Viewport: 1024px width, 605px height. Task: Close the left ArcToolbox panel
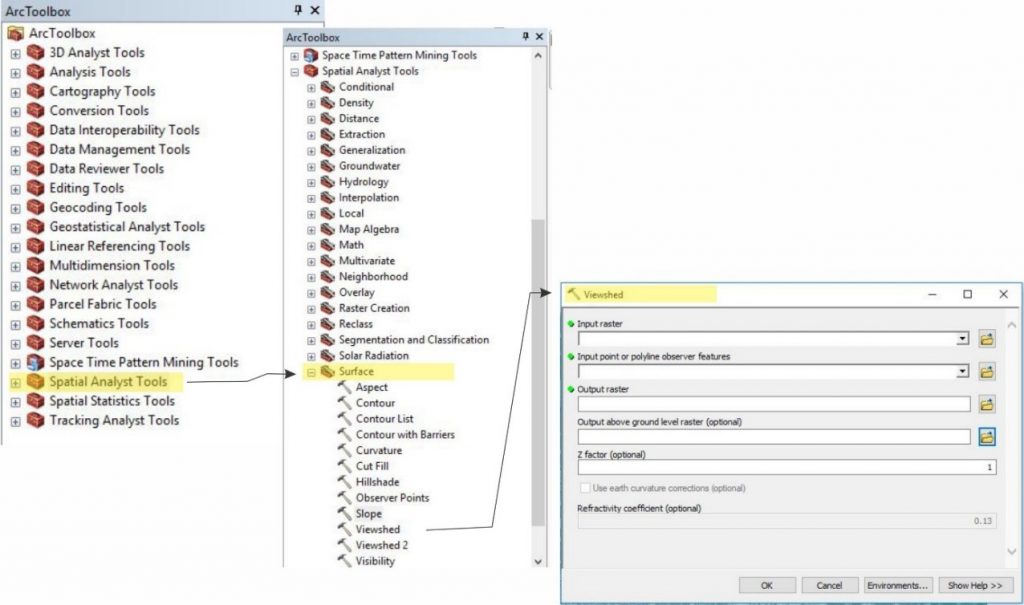[x=315, y=10]
